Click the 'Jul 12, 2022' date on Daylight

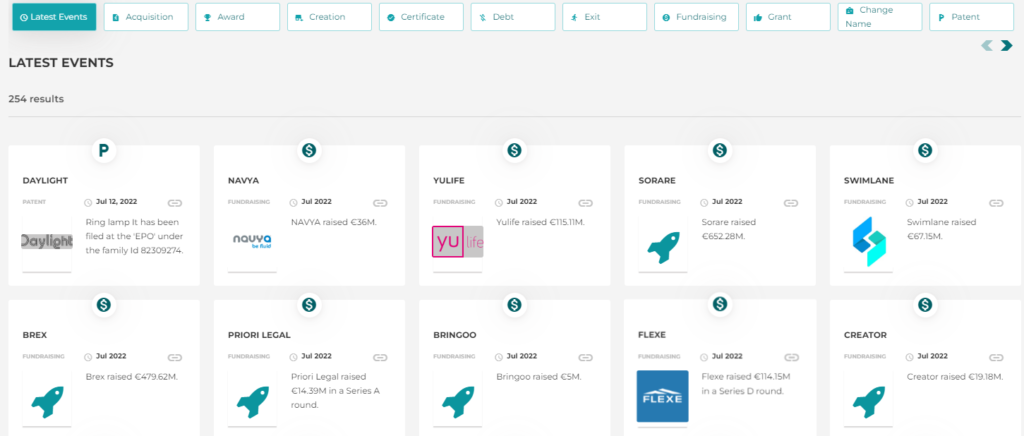point(116,202)
